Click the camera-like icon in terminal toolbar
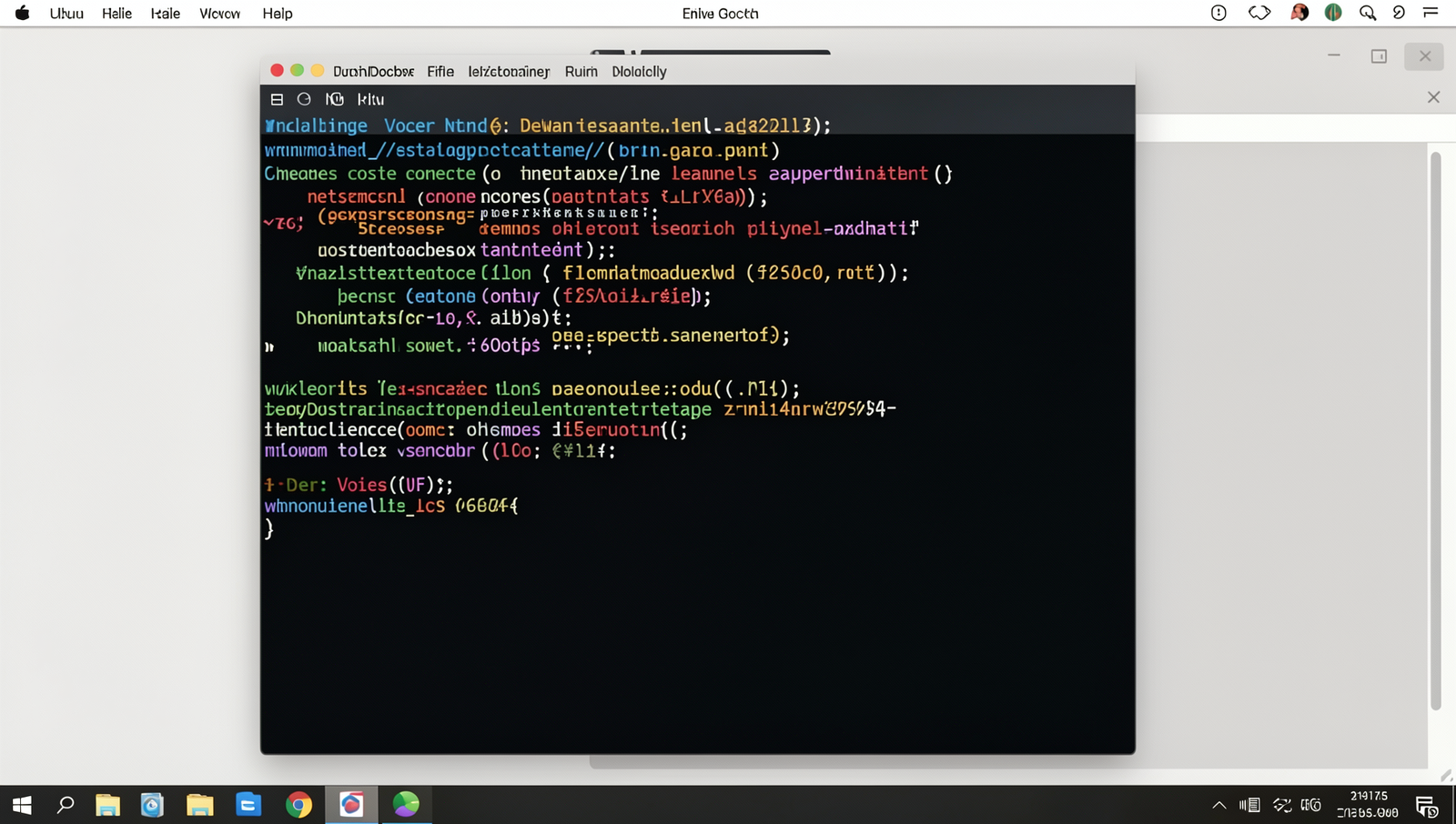 coord(335,99)
